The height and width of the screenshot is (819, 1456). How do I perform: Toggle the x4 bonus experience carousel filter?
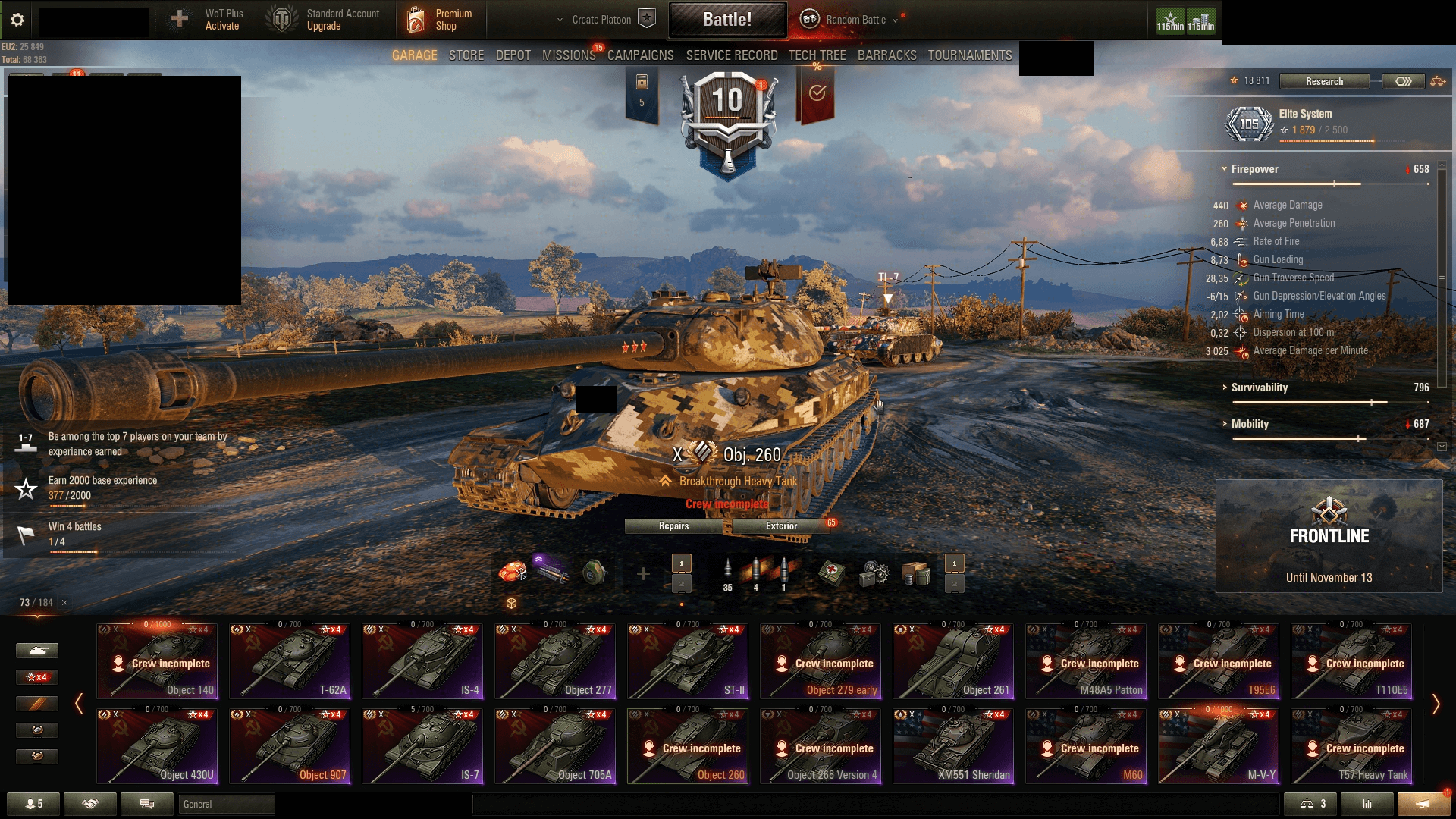coord(36,677)
